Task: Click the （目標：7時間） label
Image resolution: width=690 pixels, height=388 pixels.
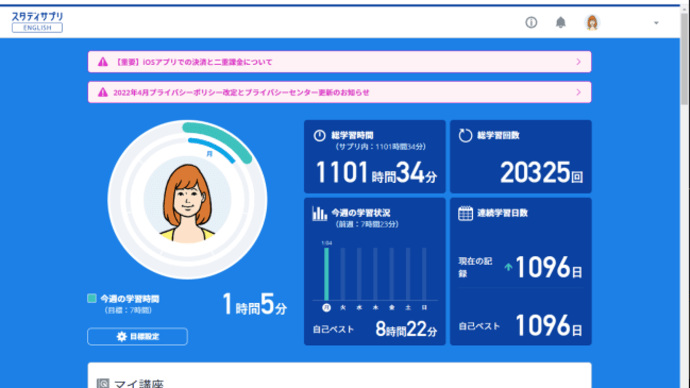Action: [128, 310]
